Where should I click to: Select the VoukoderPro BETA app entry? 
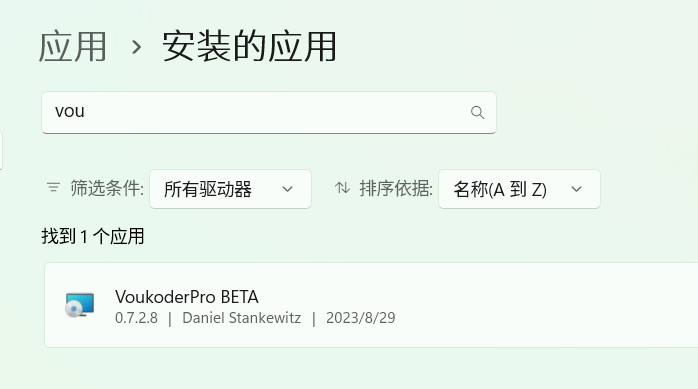[371, 305]
